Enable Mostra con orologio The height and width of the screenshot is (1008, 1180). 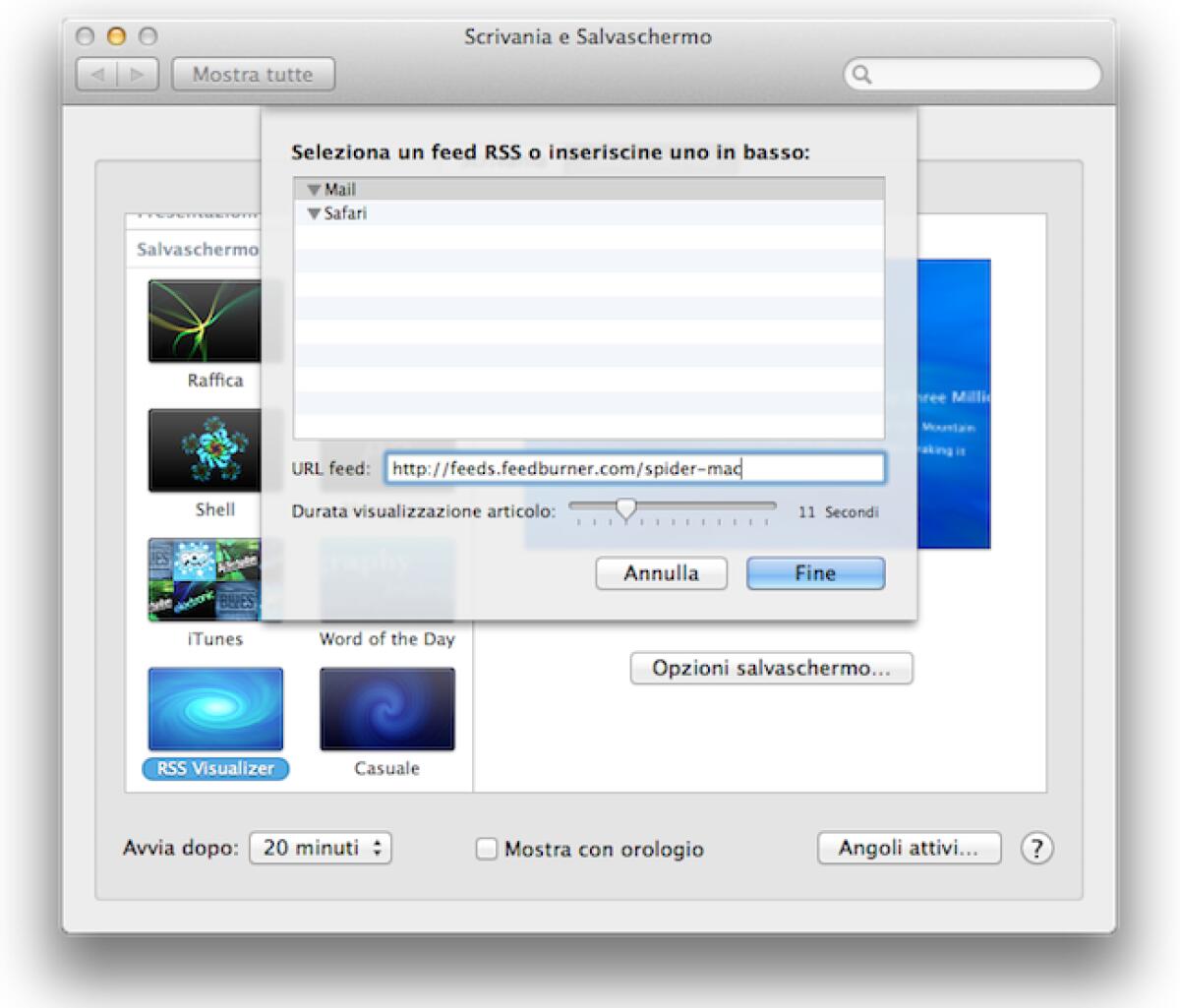point(485,848)
